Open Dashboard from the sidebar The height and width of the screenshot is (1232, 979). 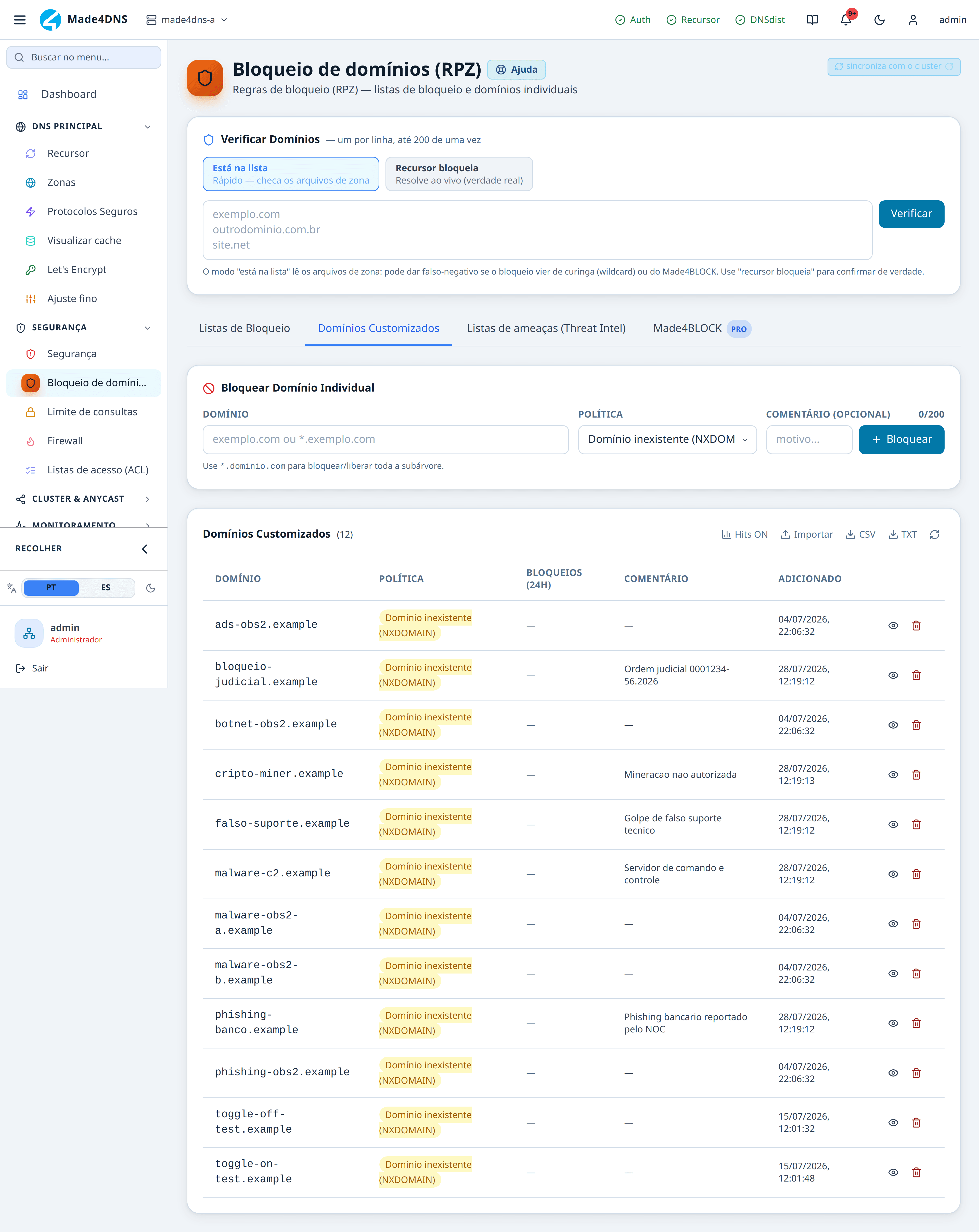click(x=83, y=94)
